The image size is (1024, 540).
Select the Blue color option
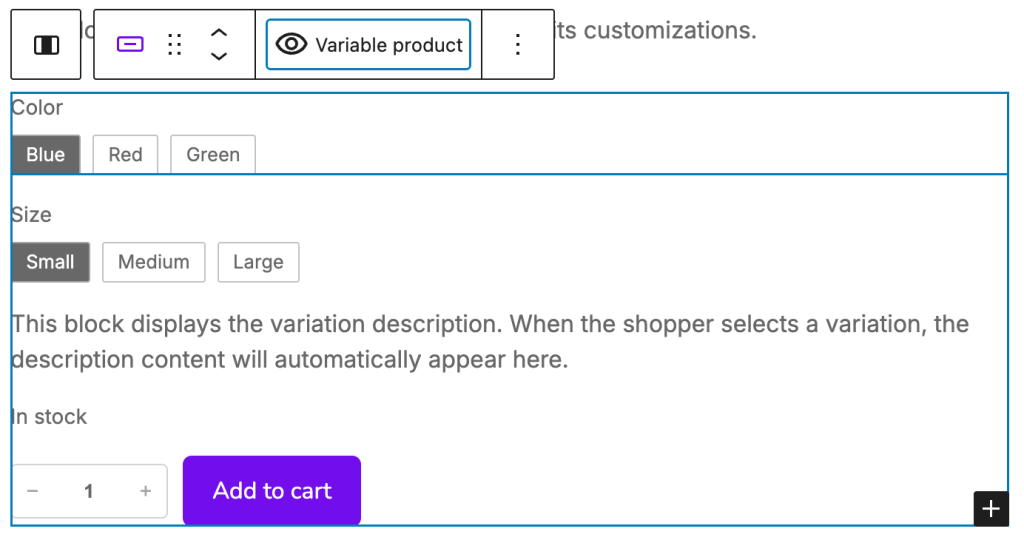pos(46,155)
